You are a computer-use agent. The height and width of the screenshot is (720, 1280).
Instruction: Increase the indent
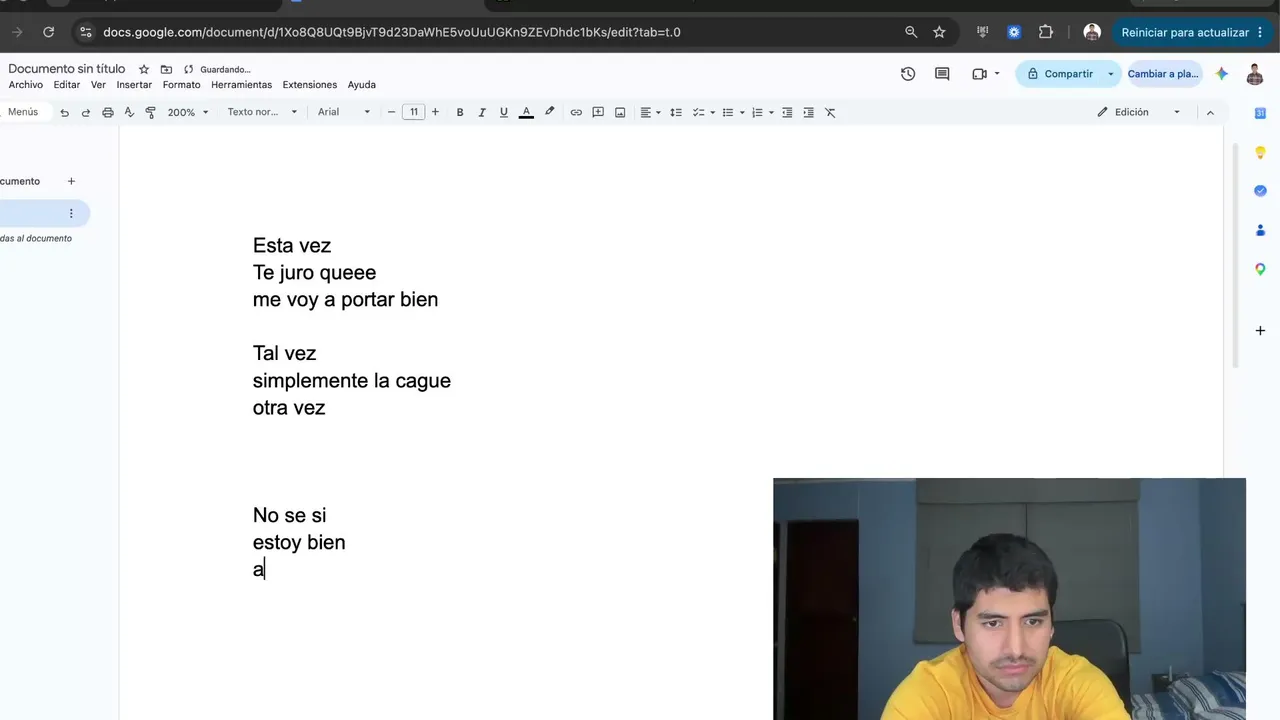808,112
